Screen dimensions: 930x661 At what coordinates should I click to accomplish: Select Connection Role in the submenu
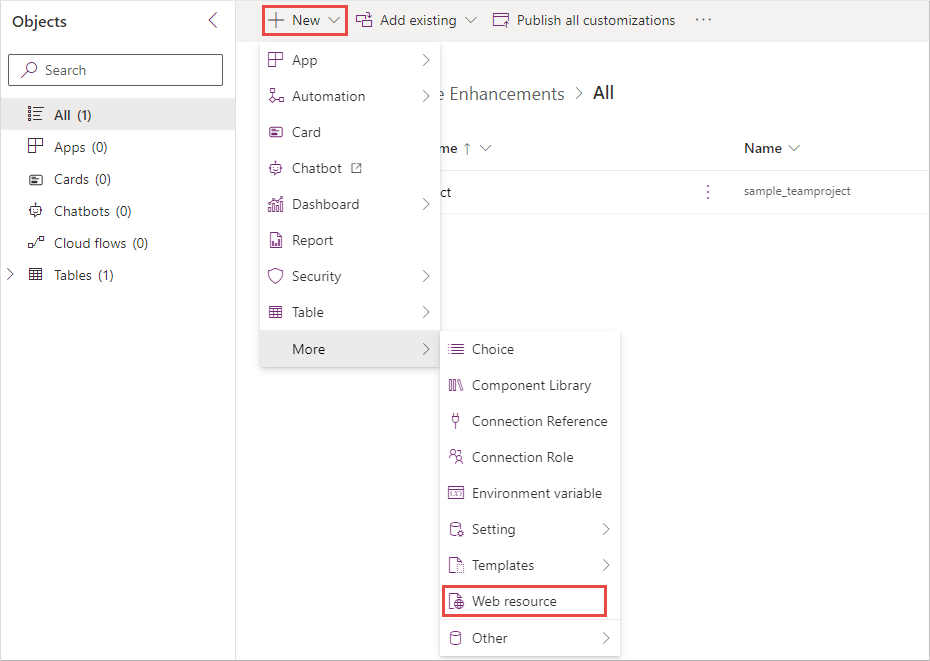coord(530,457)
